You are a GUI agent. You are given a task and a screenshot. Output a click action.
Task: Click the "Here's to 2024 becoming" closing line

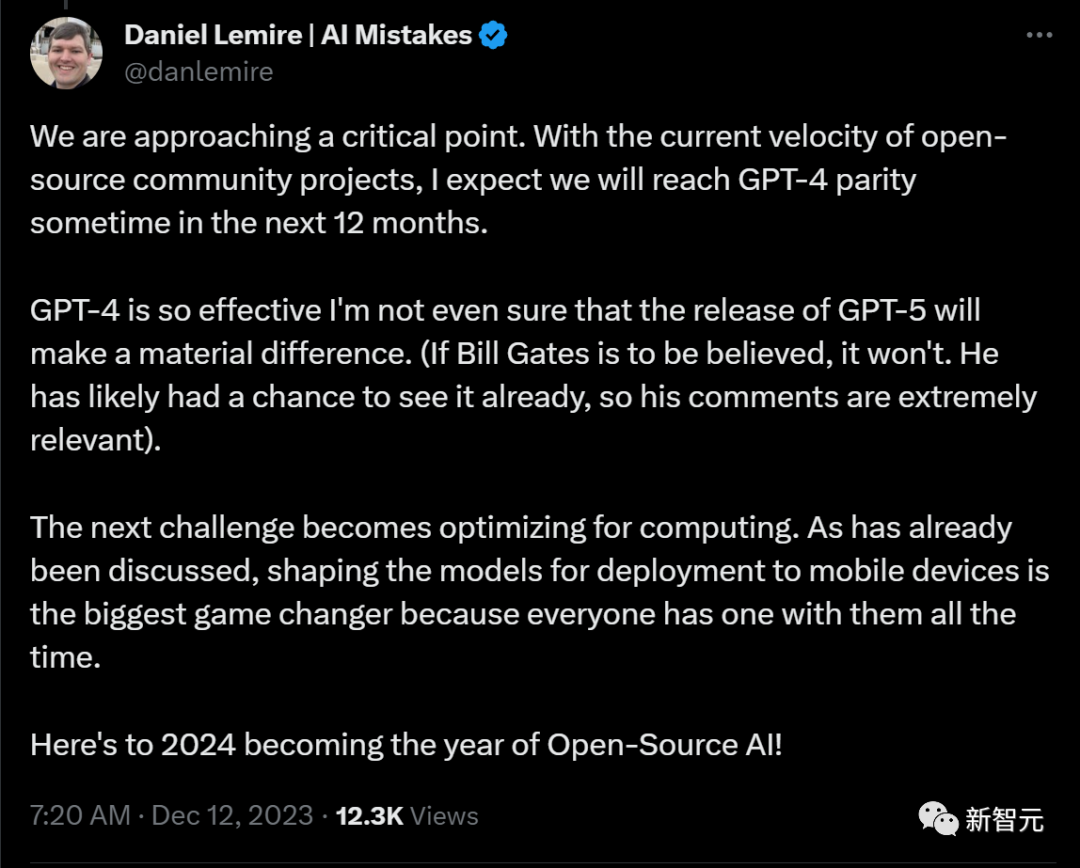pyautogui.click(x=228, y=745)
